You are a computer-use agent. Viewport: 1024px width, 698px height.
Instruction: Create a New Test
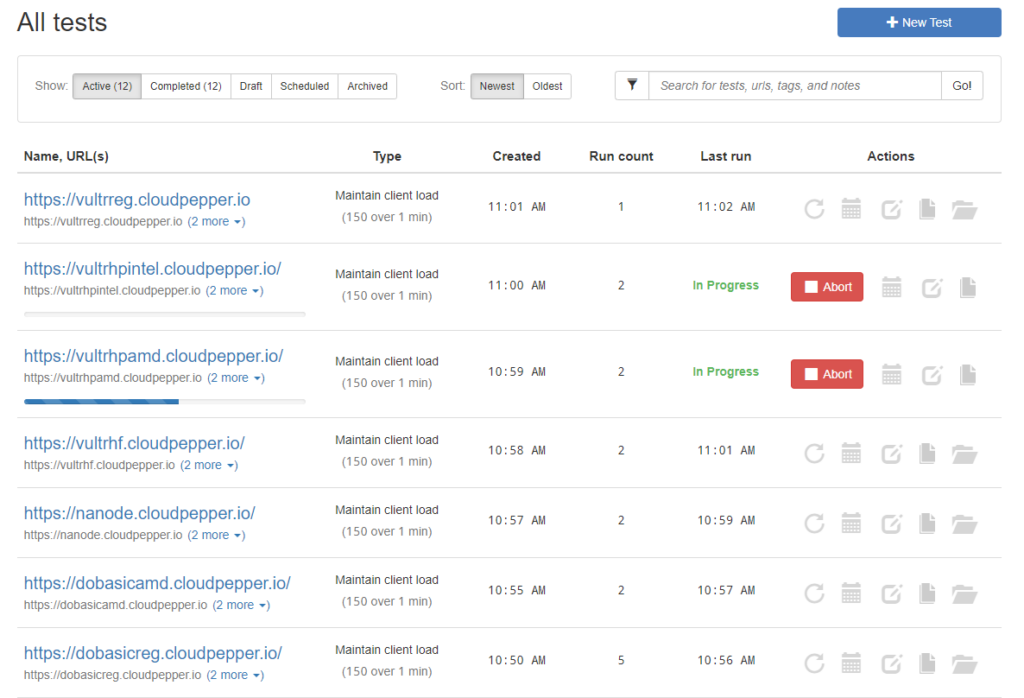[x=918, y=22]
